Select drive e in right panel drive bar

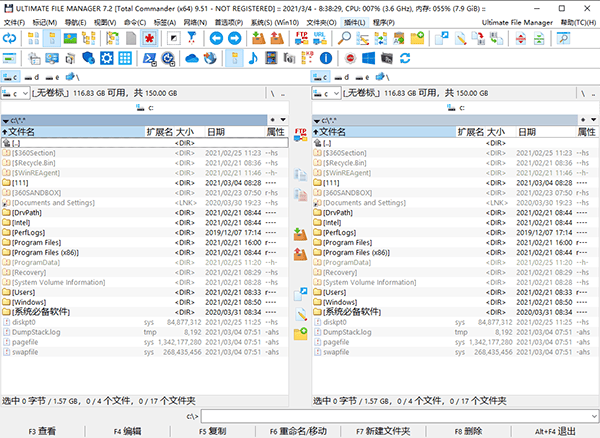point(362,77)
